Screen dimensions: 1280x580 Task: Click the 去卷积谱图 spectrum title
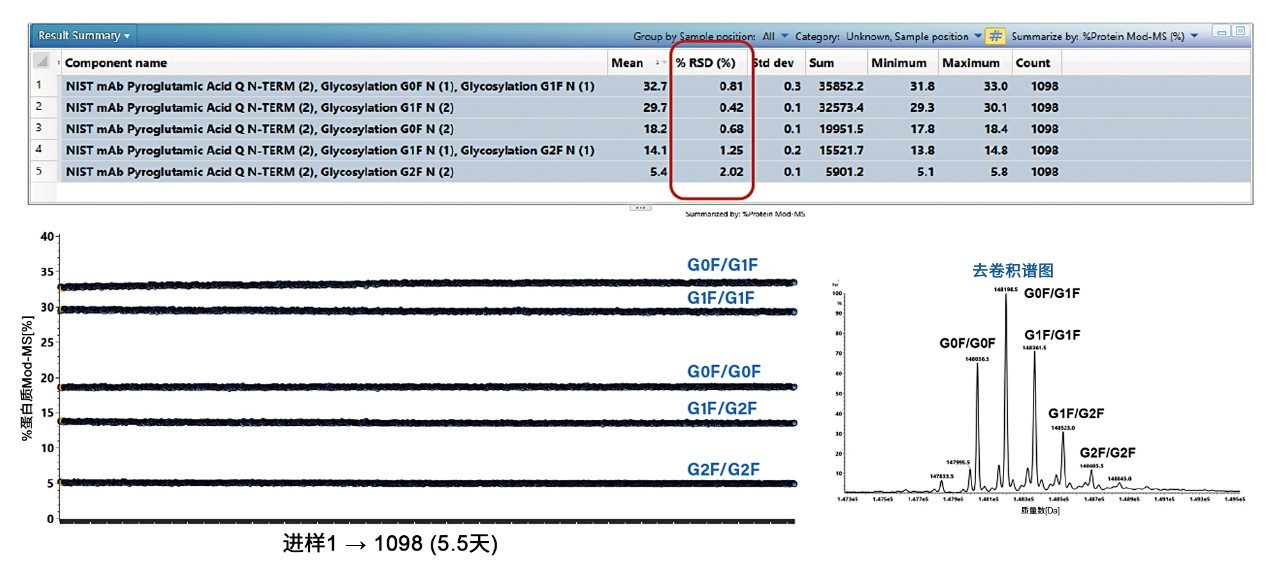click(1013, 270)
